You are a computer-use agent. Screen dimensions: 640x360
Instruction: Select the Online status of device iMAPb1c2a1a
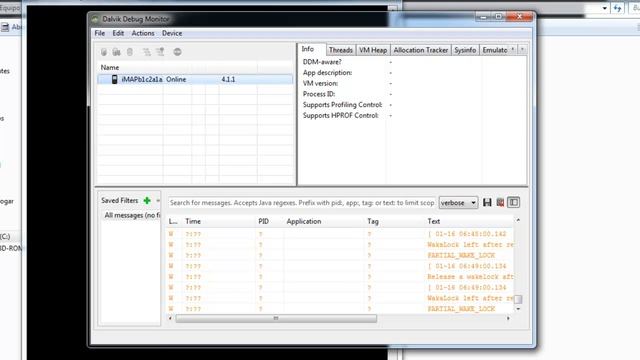(x=176, y=79)
